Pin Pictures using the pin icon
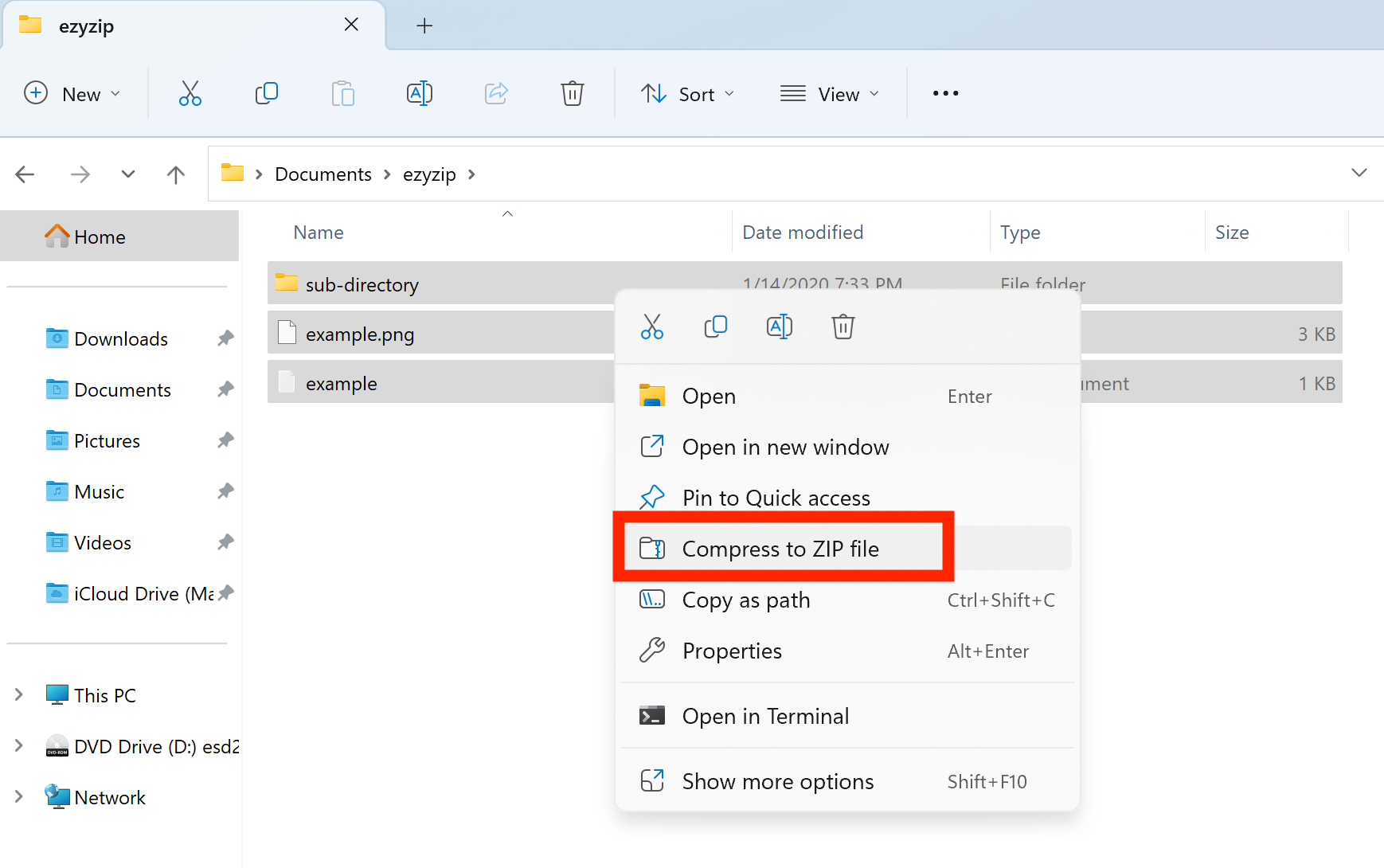 [x=225, y=440]
